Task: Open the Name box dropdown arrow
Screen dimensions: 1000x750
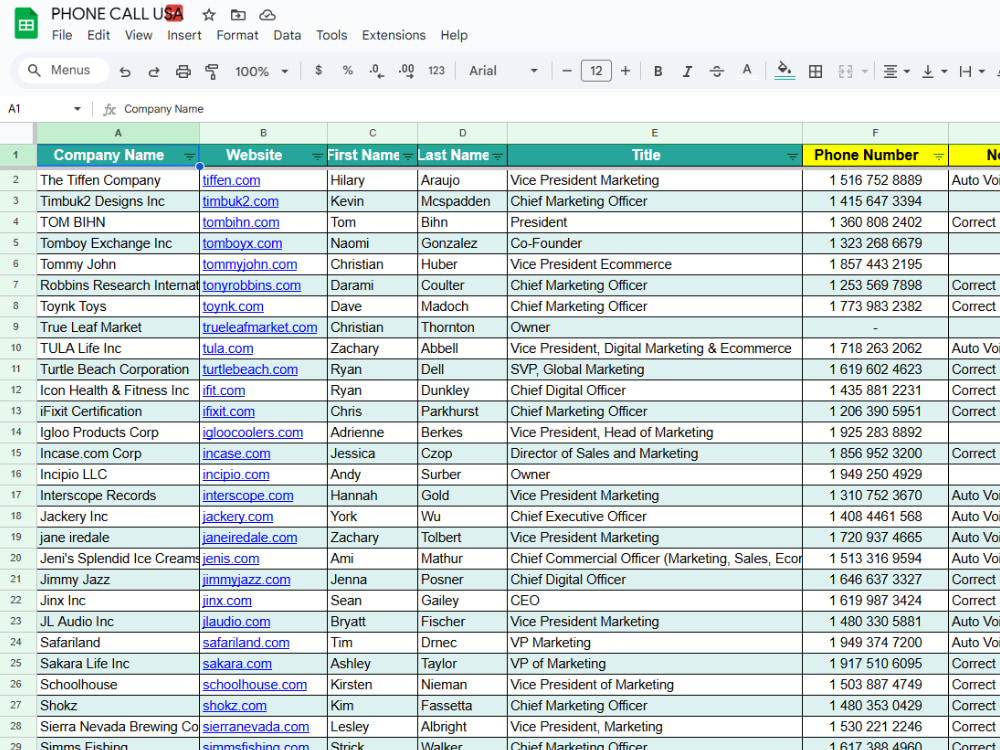Action: pyautogui.click(x=77, y=109)
